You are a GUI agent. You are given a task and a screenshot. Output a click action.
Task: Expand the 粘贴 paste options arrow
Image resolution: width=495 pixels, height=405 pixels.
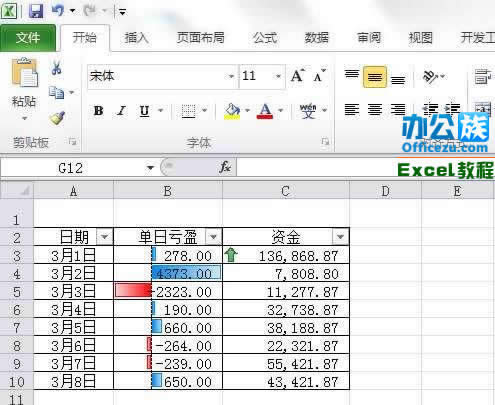[24, 118]
